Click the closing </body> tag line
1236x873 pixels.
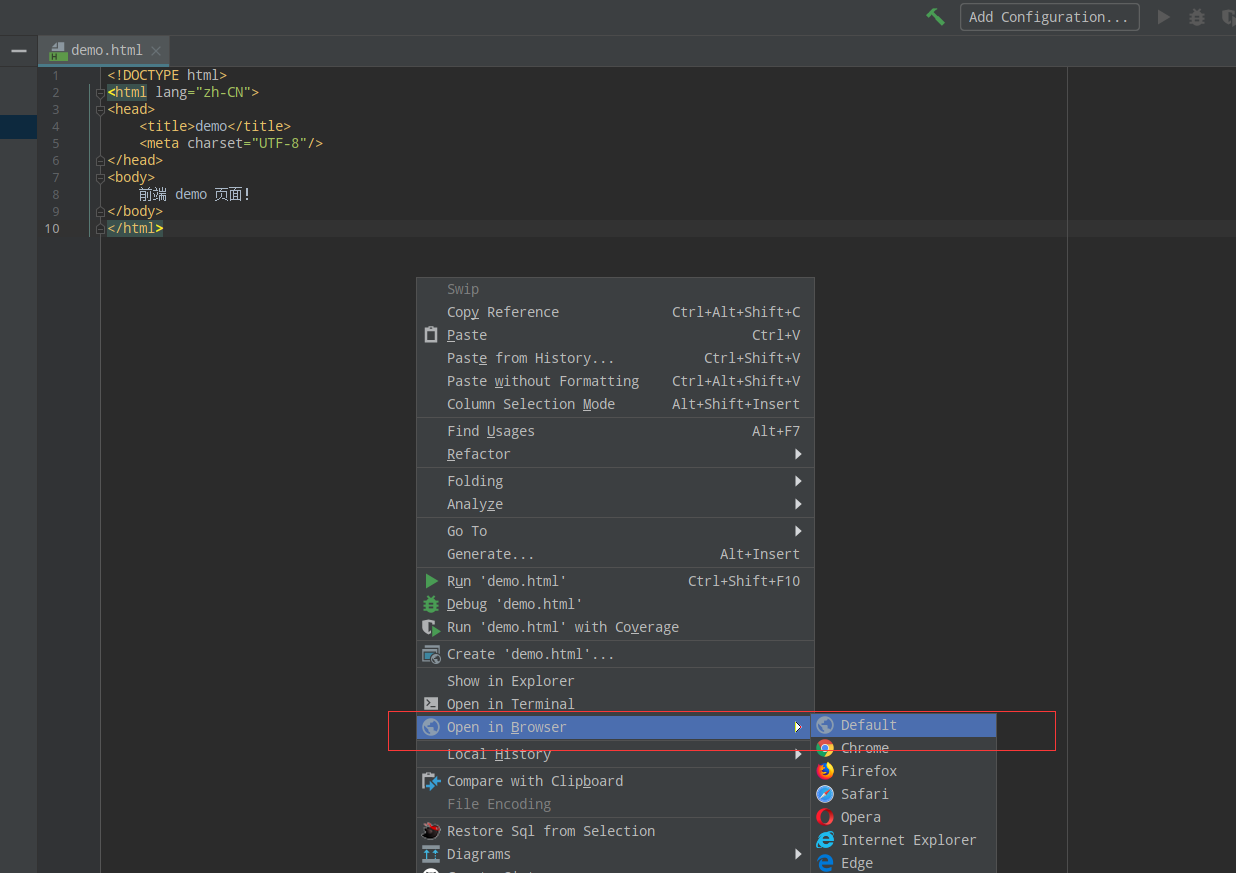pos(135,211)
